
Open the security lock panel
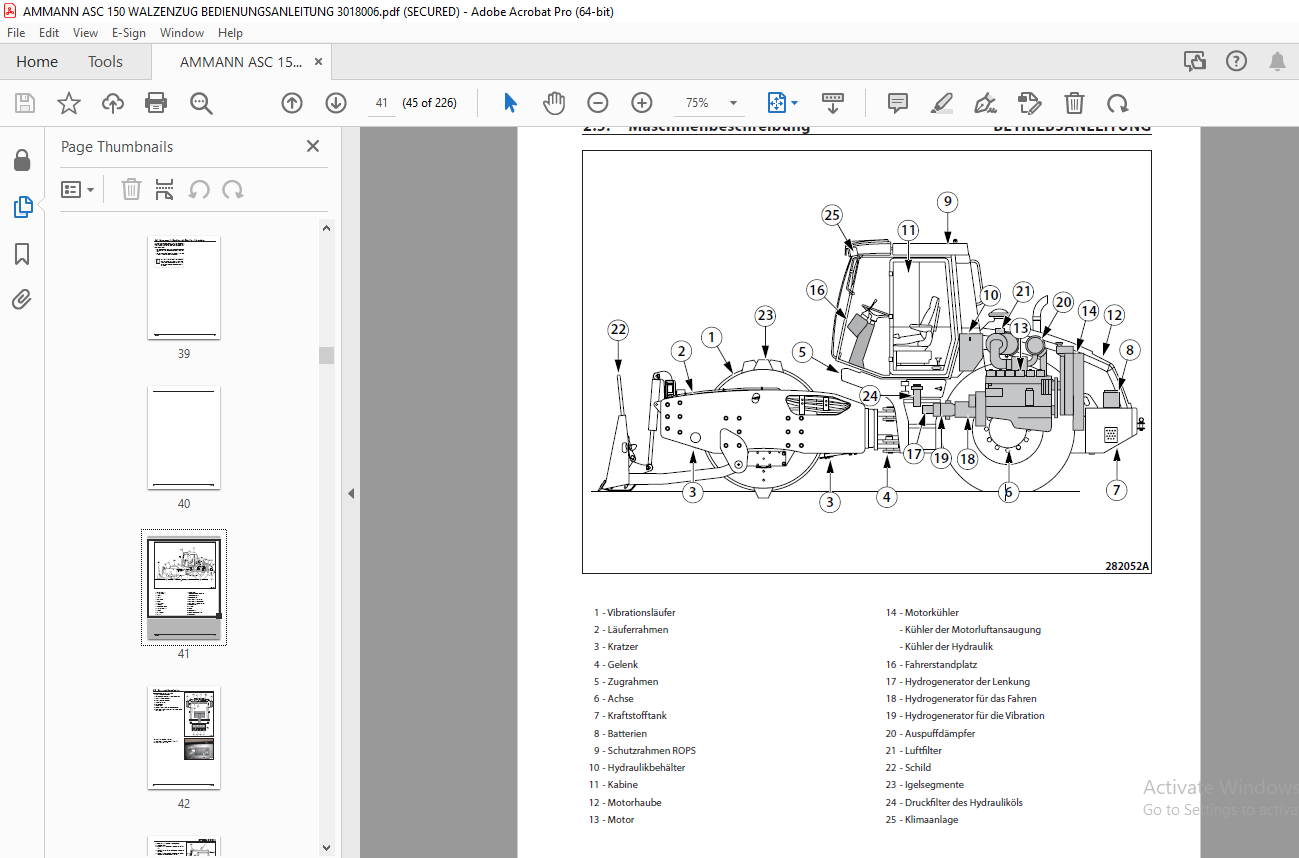[x=22, y=161]
